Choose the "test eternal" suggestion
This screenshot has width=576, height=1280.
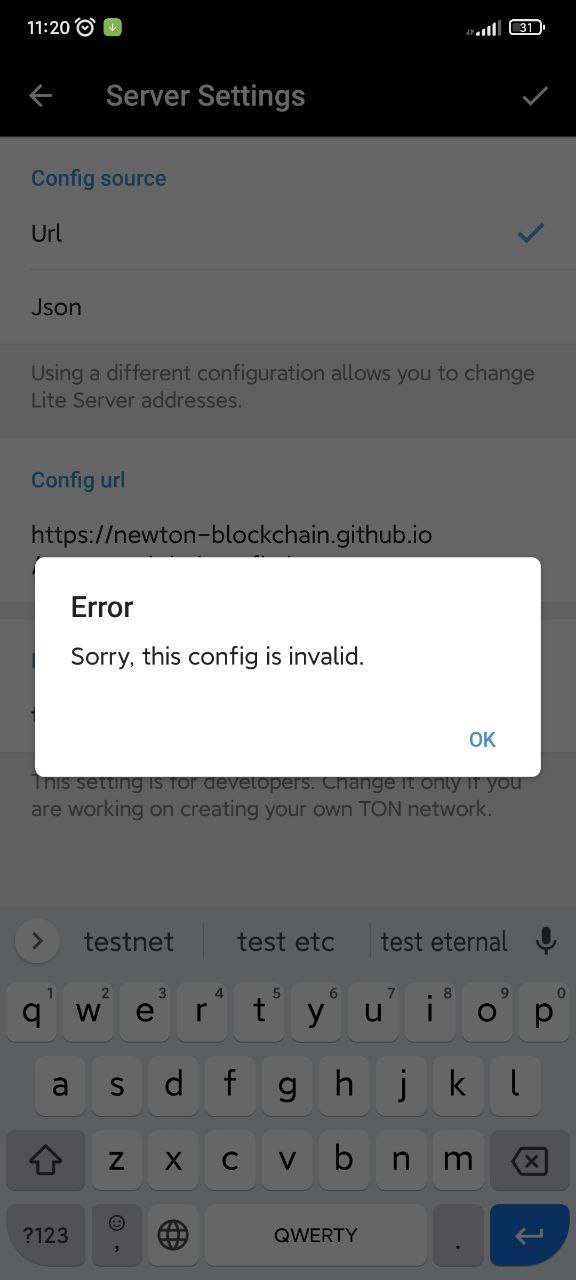444,941
